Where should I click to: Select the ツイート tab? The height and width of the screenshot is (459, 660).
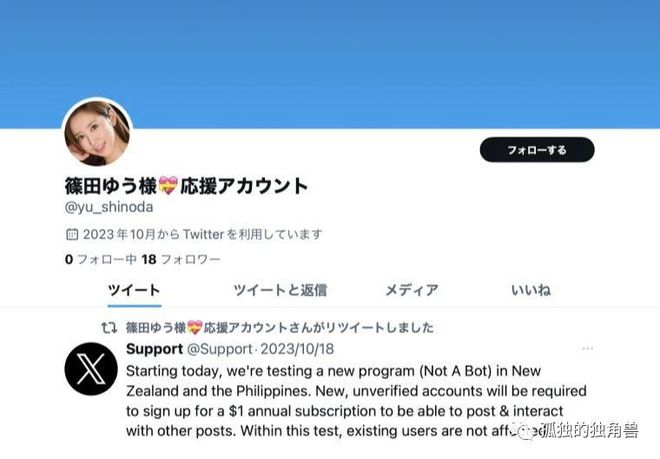tap(134, 290)
